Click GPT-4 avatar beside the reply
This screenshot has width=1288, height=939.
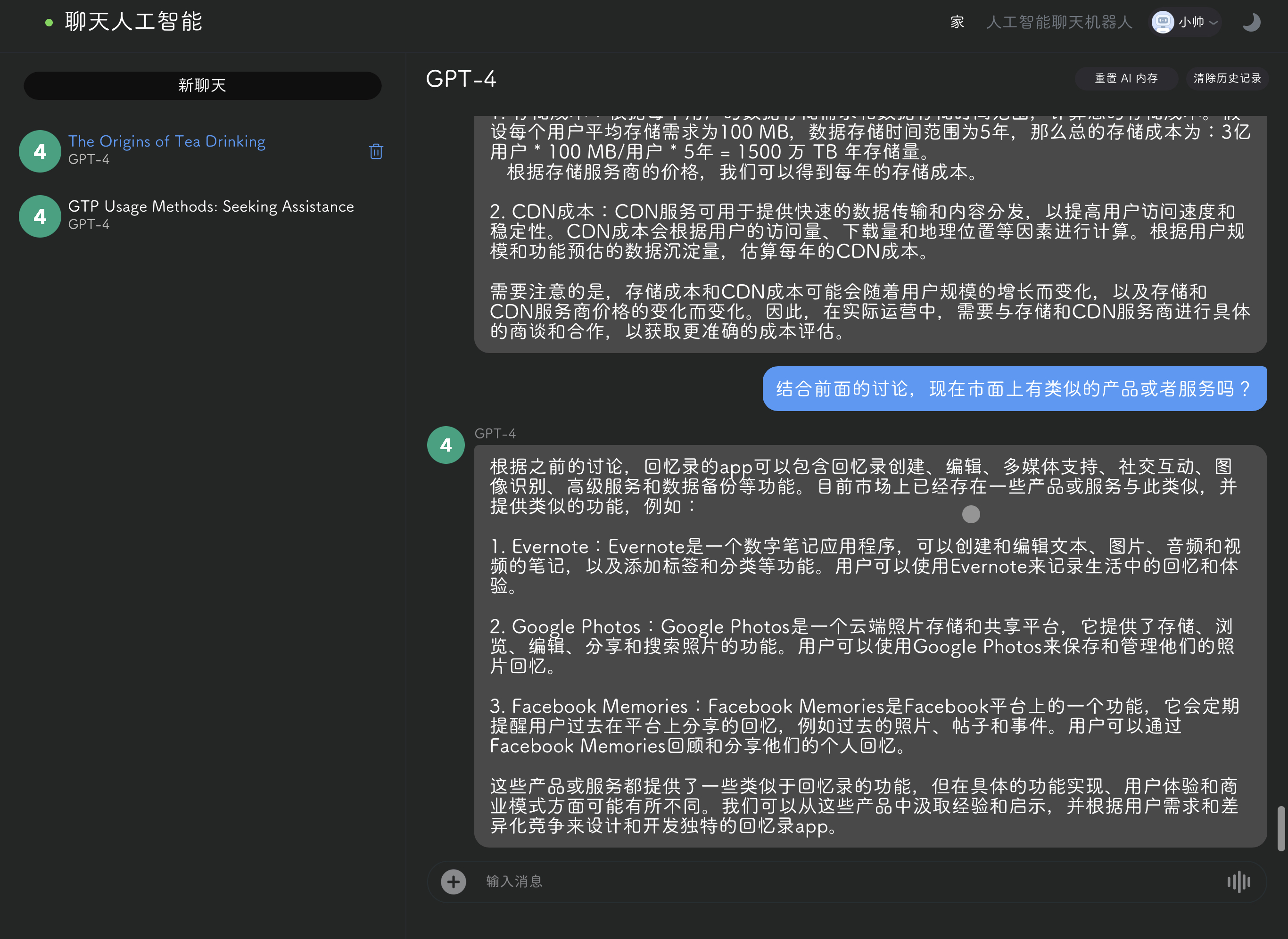pos(446,445)
